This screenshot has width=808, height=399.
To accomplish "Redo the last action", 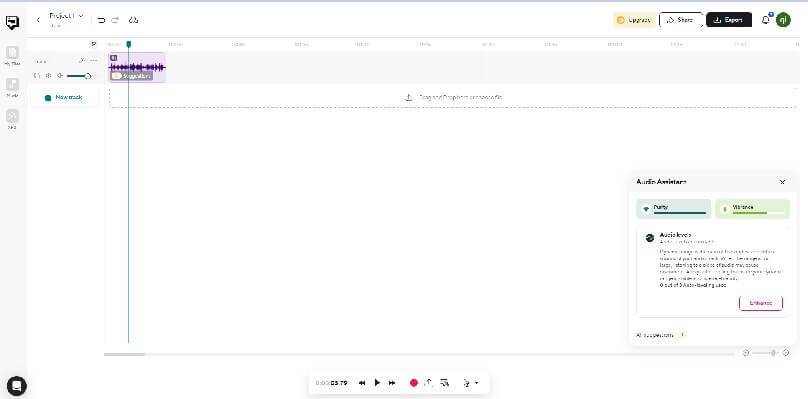I will click(115, 20).
